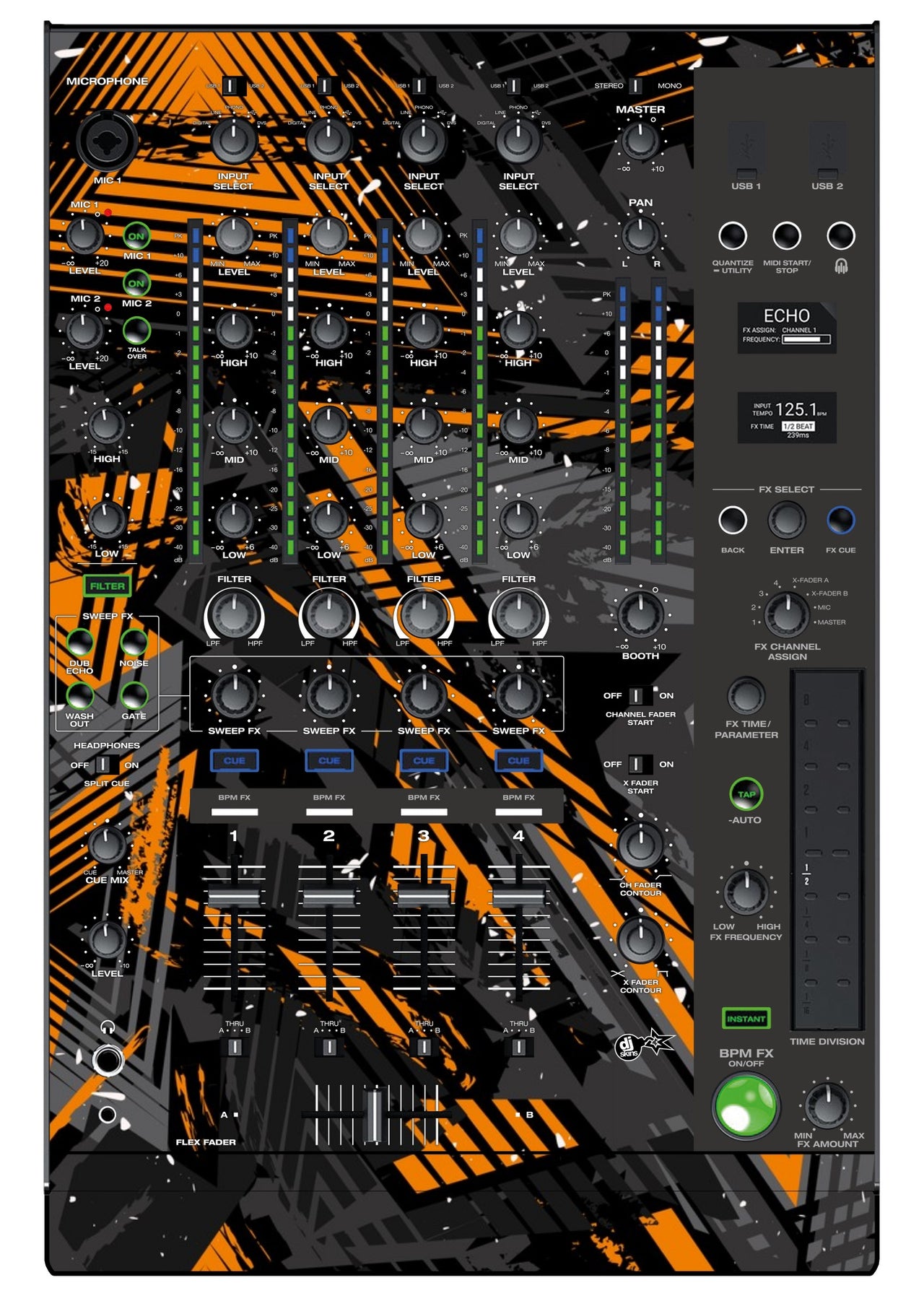This screenshot has height=1314, width=924.
Task: Select the Dub Echo sweep FX button
Action: click(79, 642)
